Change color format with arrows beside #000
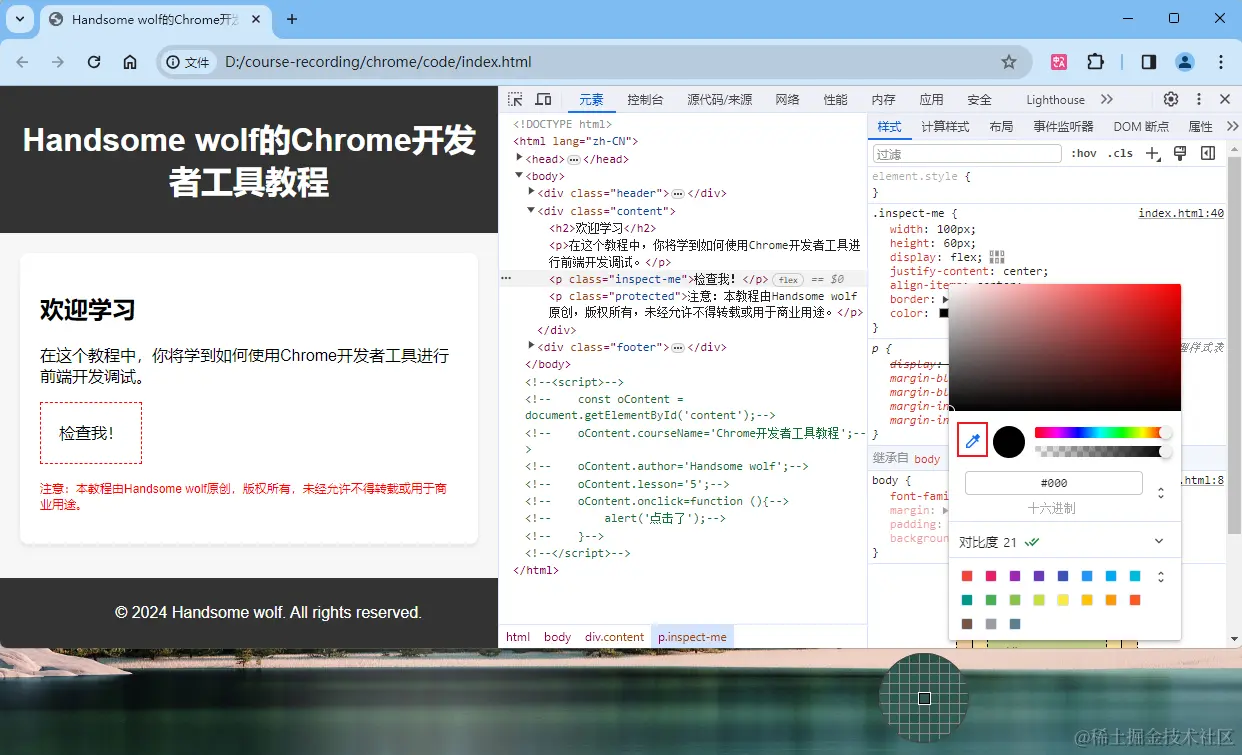Viewport: 1242px width, 755px height. coord(1160,493)
